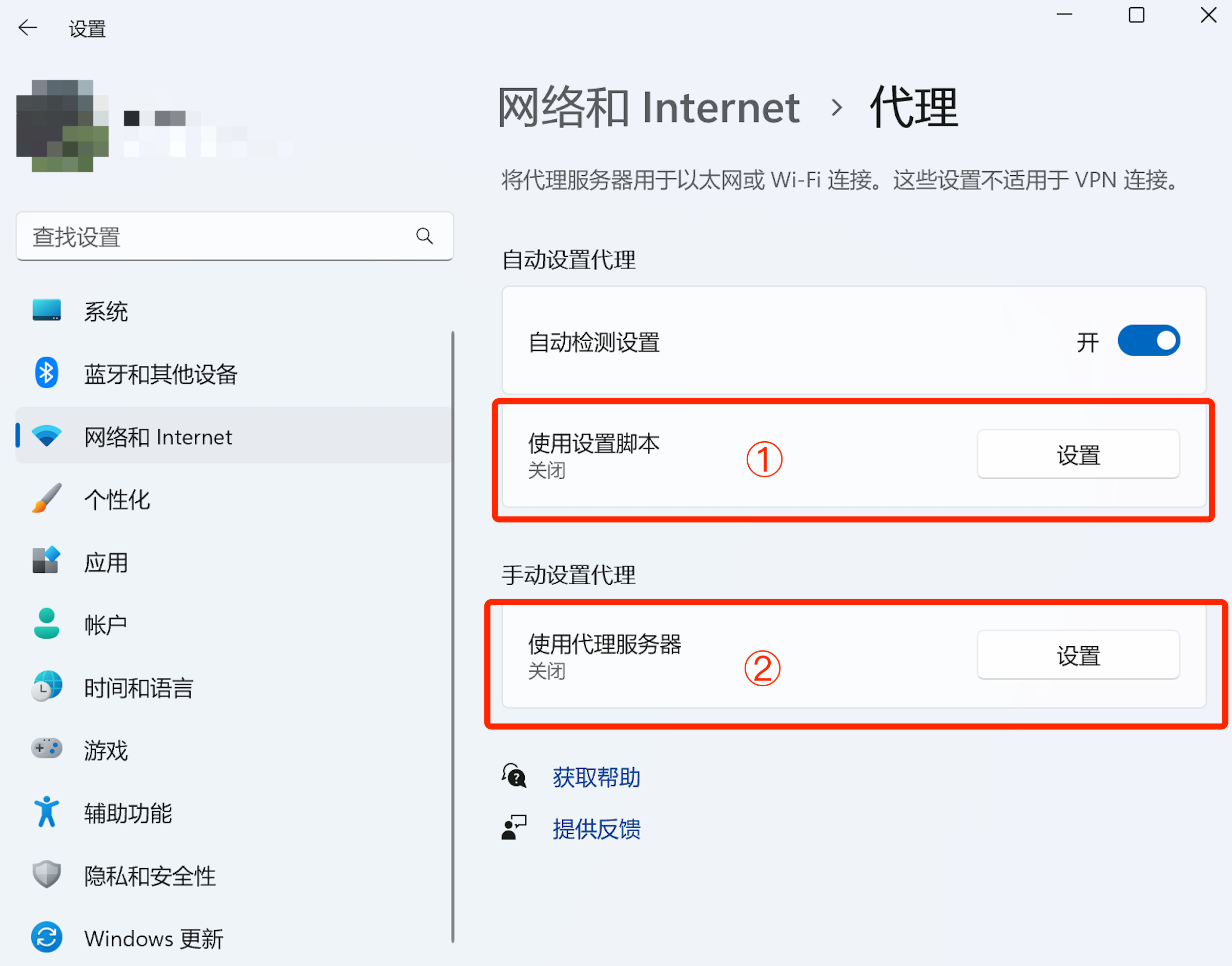1232x966 pixels.
Task: Click the gamepad icon for 游戏
Action: (47, 748)
